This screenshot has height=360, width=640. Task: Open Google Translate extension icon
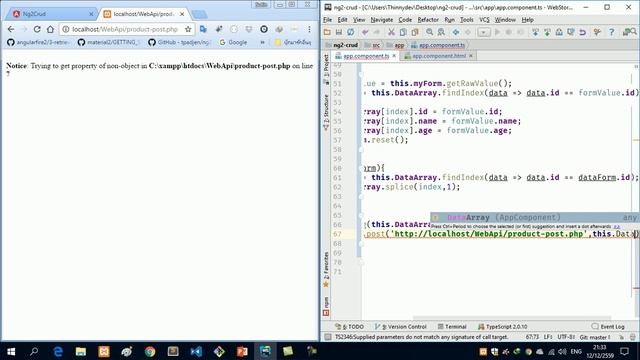(203, 29)
